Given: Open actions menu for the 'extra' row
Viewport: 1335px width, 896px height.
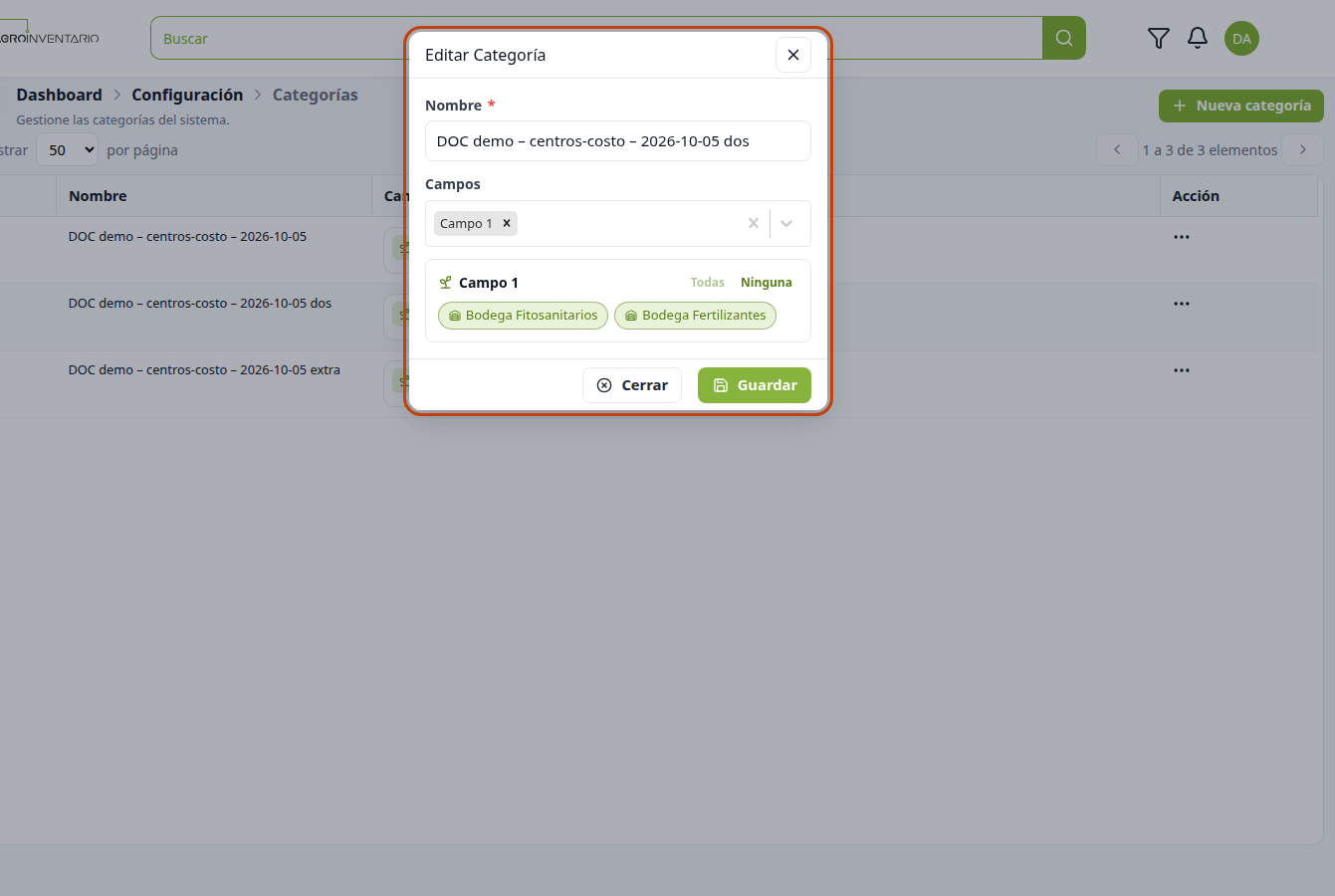Looking at the screenshot, I should tap(1181, 370).
